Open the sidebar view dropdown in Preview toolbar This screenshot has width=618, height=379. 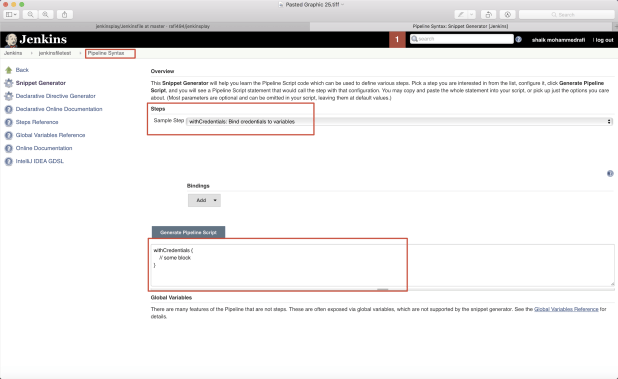click(11, 15)
